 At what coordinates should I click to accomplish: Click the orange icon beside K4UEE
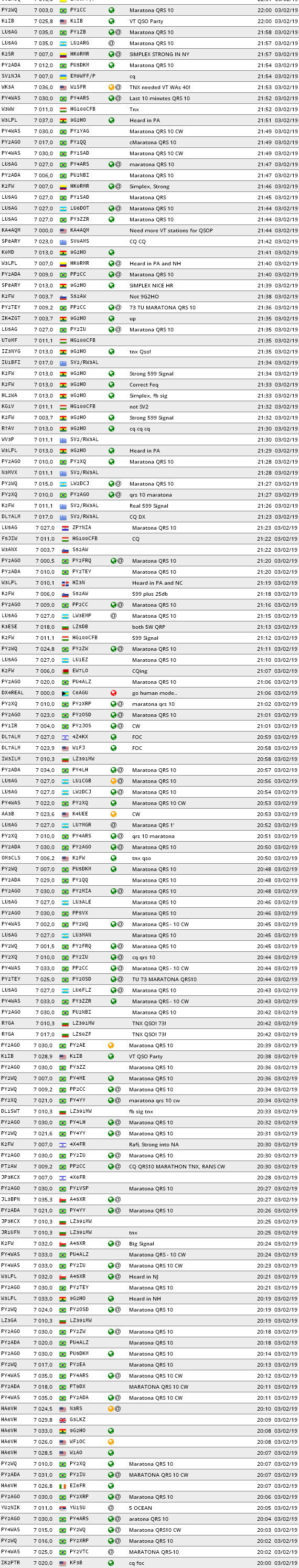click(113, 814)
